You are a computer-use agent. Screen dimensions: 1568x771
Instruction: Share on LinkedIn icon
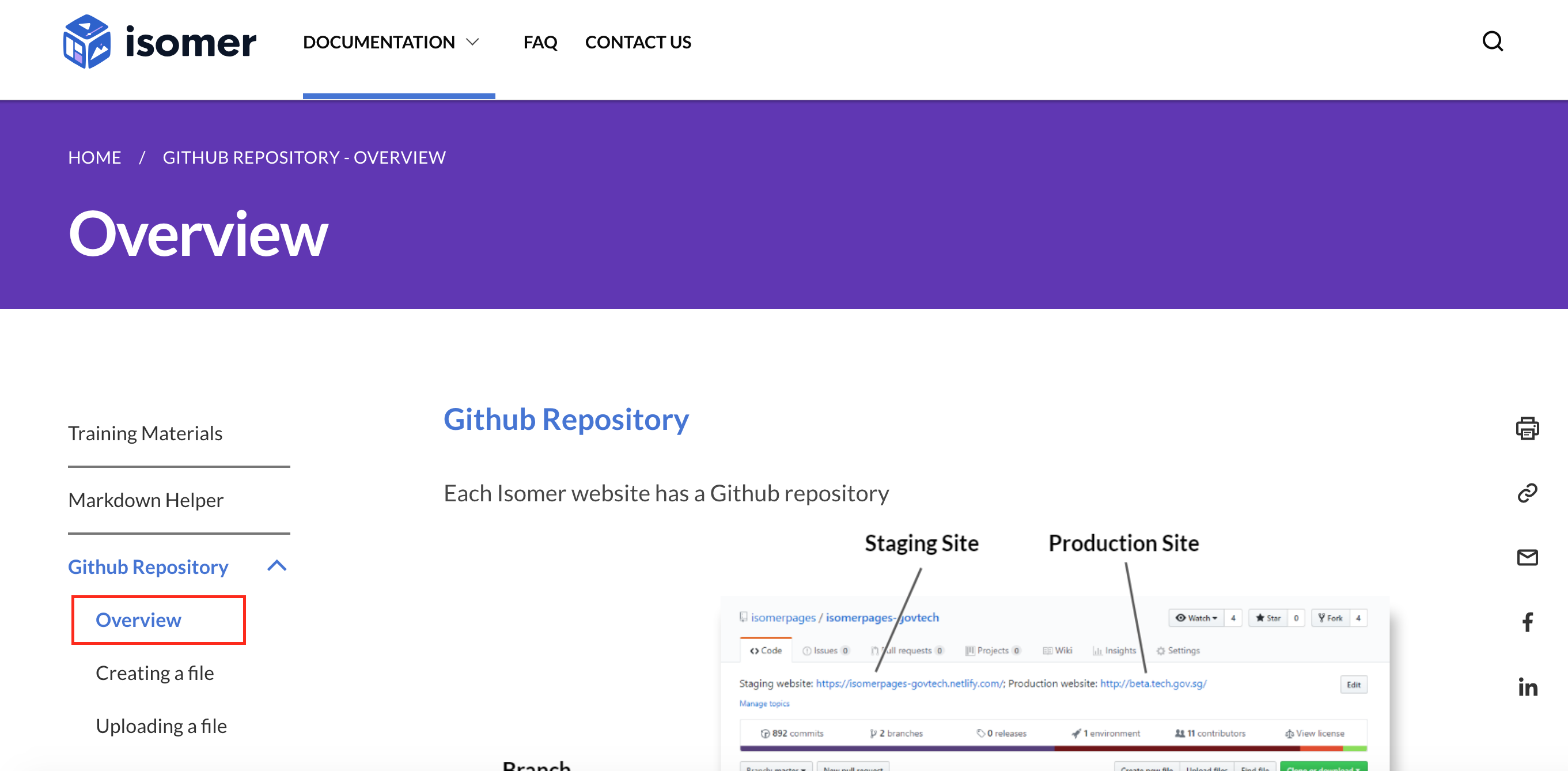tap(1527, 687)
